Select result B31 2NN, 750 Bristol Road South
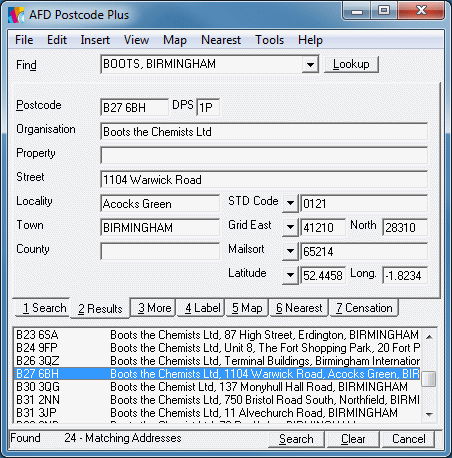 pyautogui.click(x=217, y=400)
